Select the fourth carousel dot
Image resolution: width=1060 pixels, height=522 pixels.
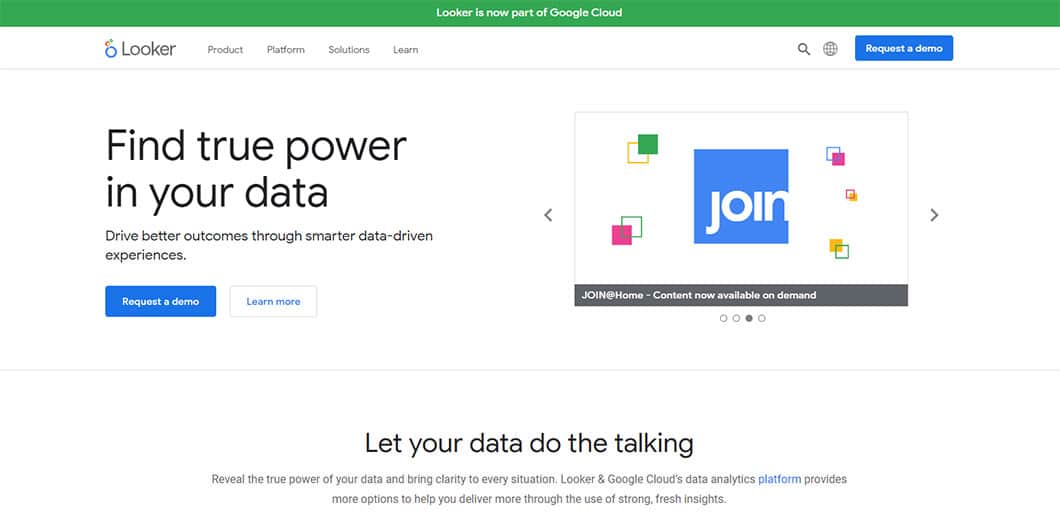762,318
